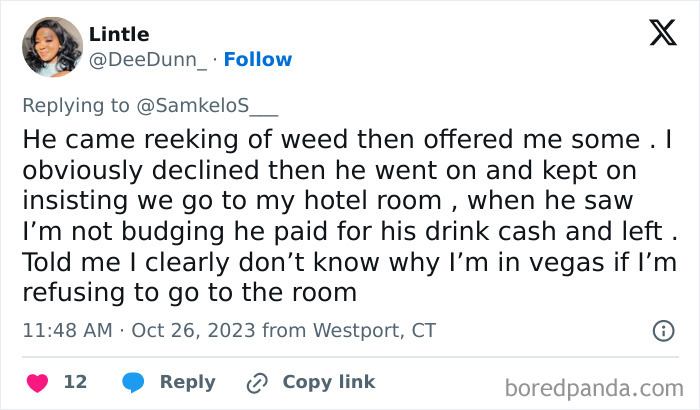Open the @DeeDunn_ handle
The image size is (700, 410).
point(149,60)
